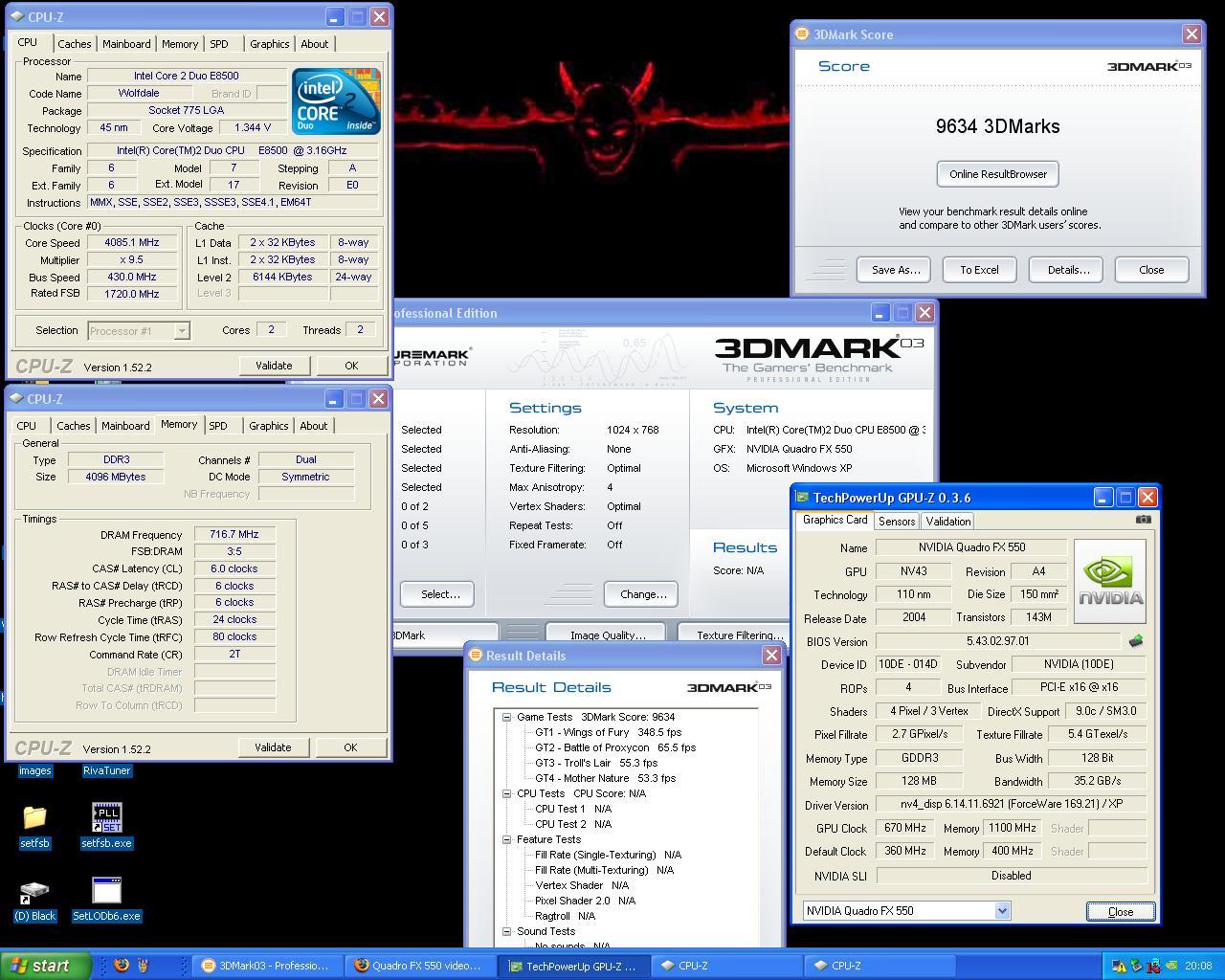The height and width of the screenshot is (980, 1225).
Task: Click the 9634 3DMarks score text
Action: [x=997, y=126]
